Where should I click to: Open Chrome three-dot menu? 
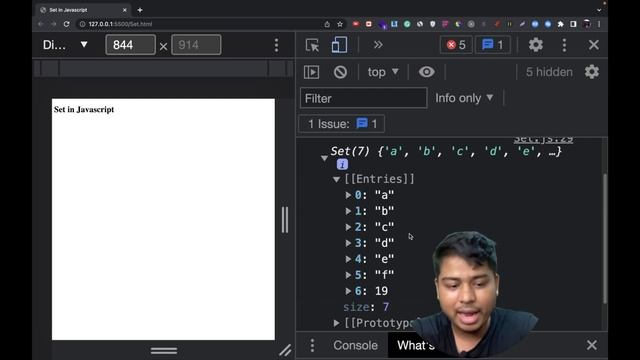(599, 24)
